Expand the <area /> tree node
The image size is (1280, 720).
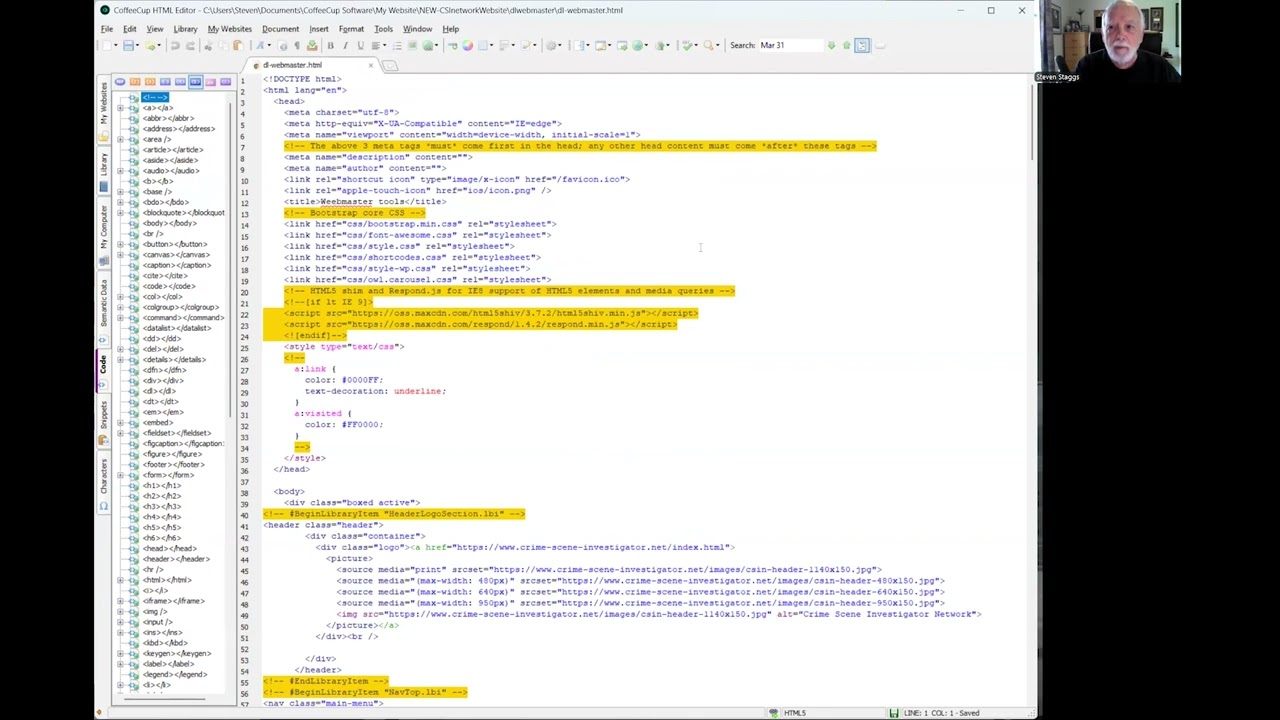tap(121, 139)
